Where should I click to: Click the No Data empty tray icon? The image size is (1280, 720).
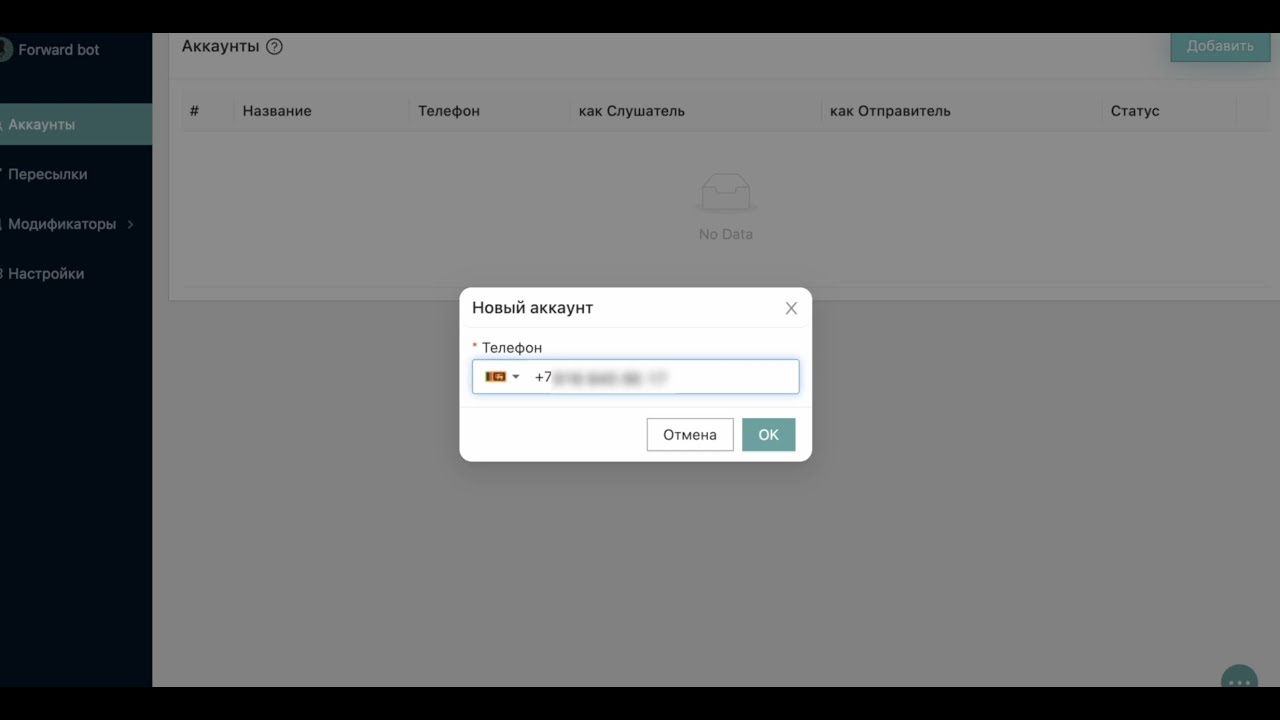(x=726, y=193)
